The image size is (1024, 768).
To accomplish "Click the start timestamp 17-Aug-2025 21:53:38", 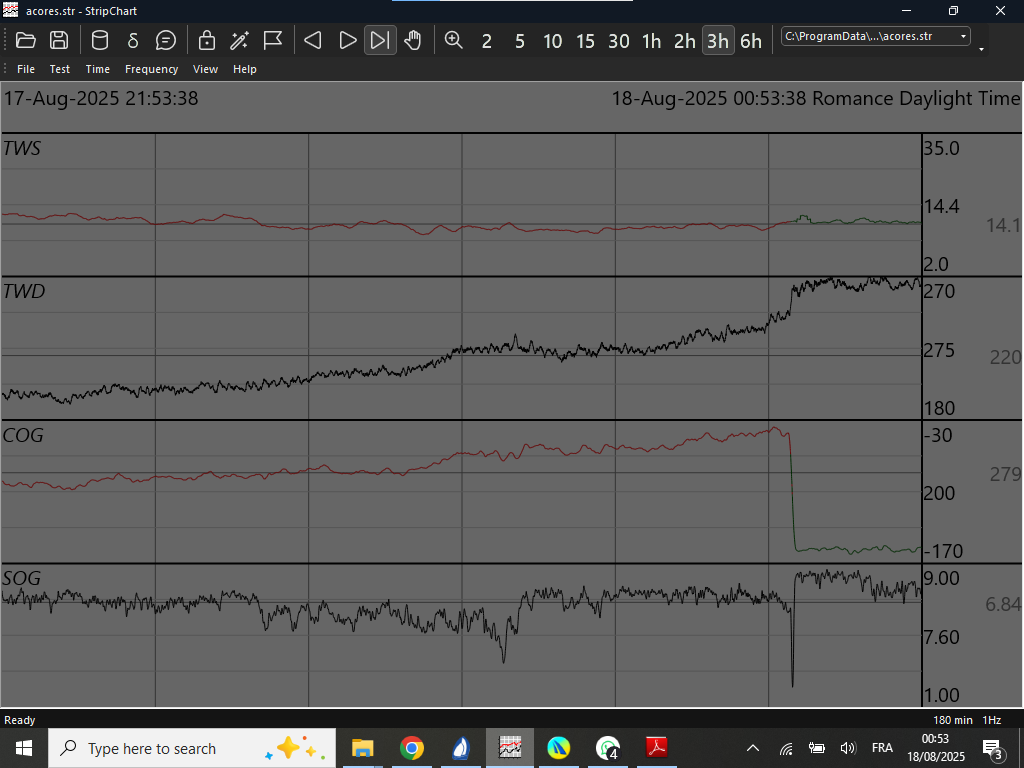I will tap(101, 99).
